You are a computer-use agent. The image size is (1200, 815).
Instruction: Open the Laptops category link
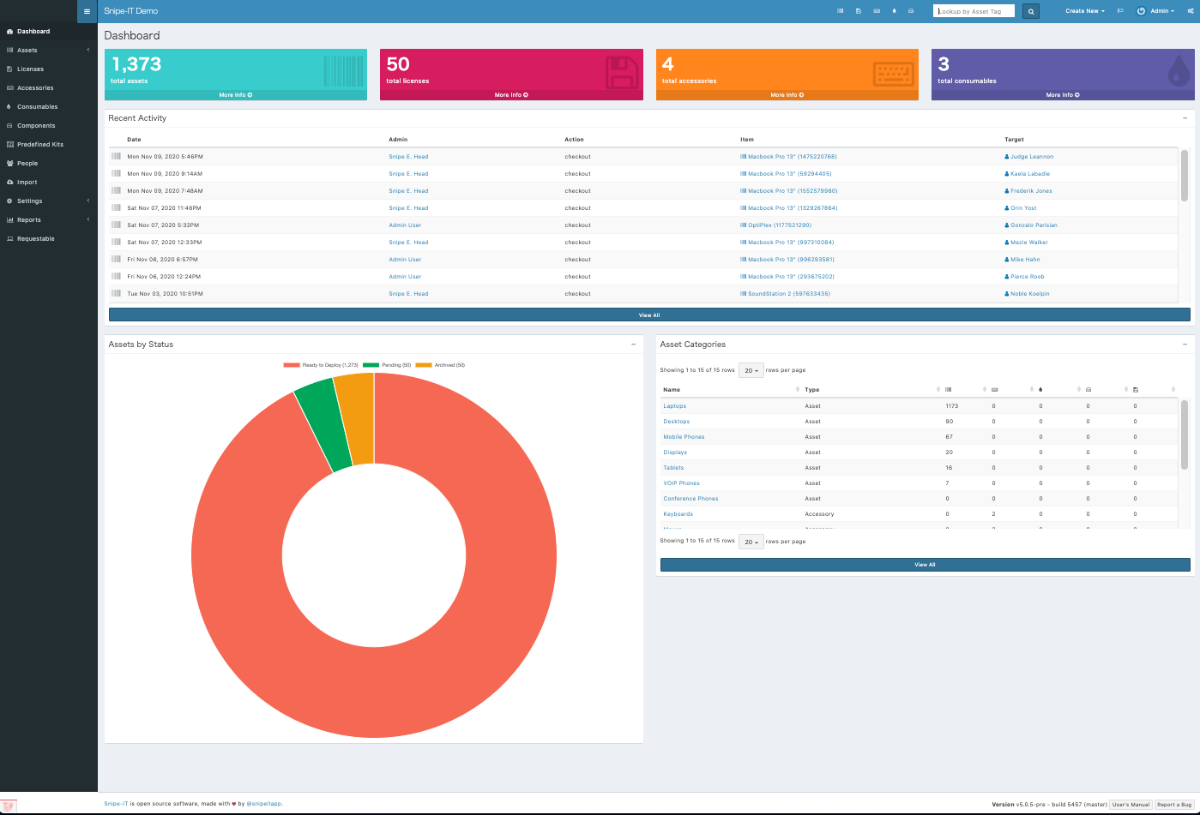coord(674,406)
